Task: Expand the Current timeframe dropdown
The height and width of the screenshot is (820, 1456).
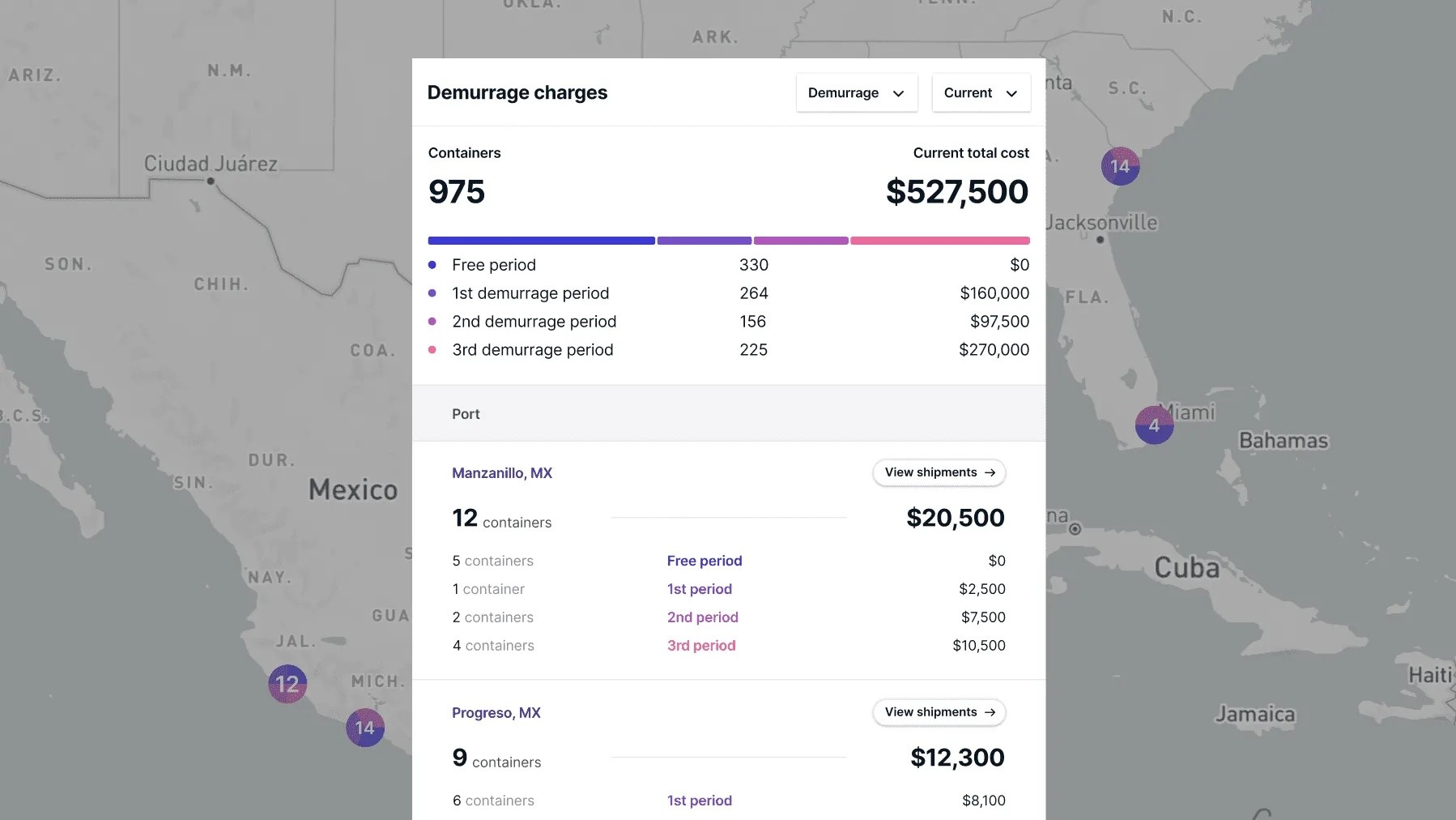Action: point(981,93)
